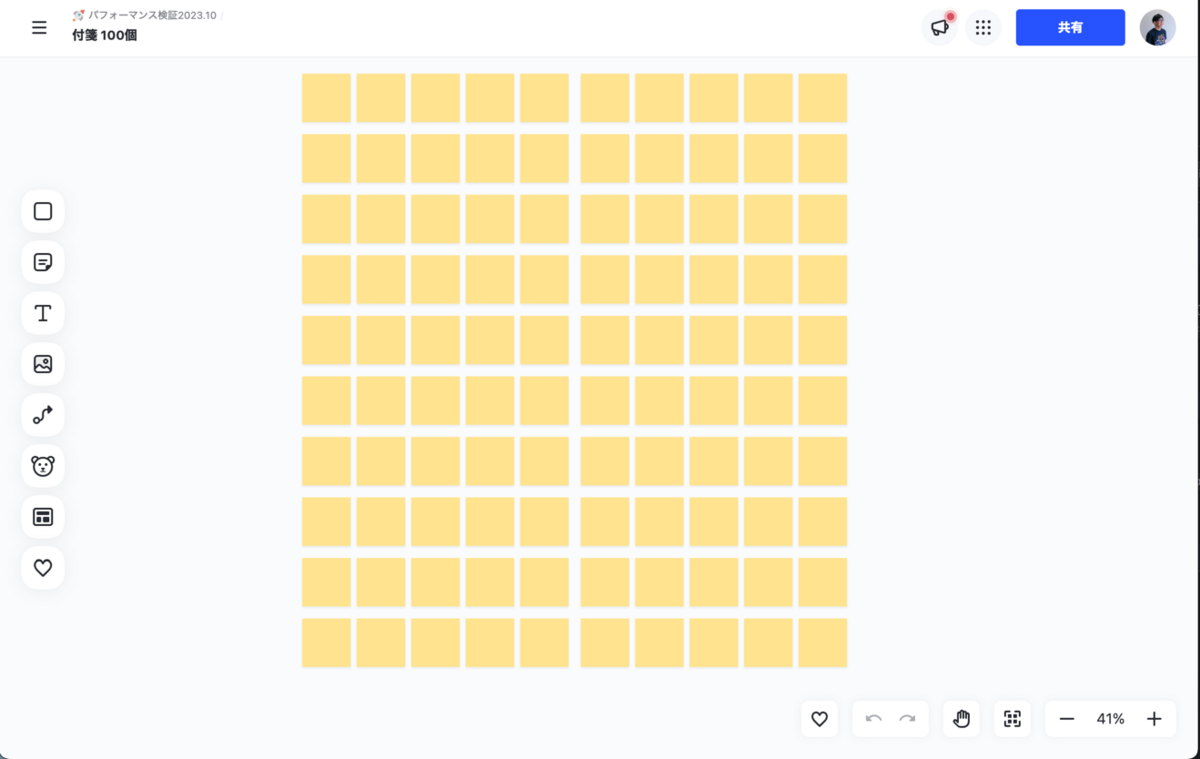Screen dimensions: 1200x759
Task: Click the bottom heart favorite button
Action: point(819,719)
